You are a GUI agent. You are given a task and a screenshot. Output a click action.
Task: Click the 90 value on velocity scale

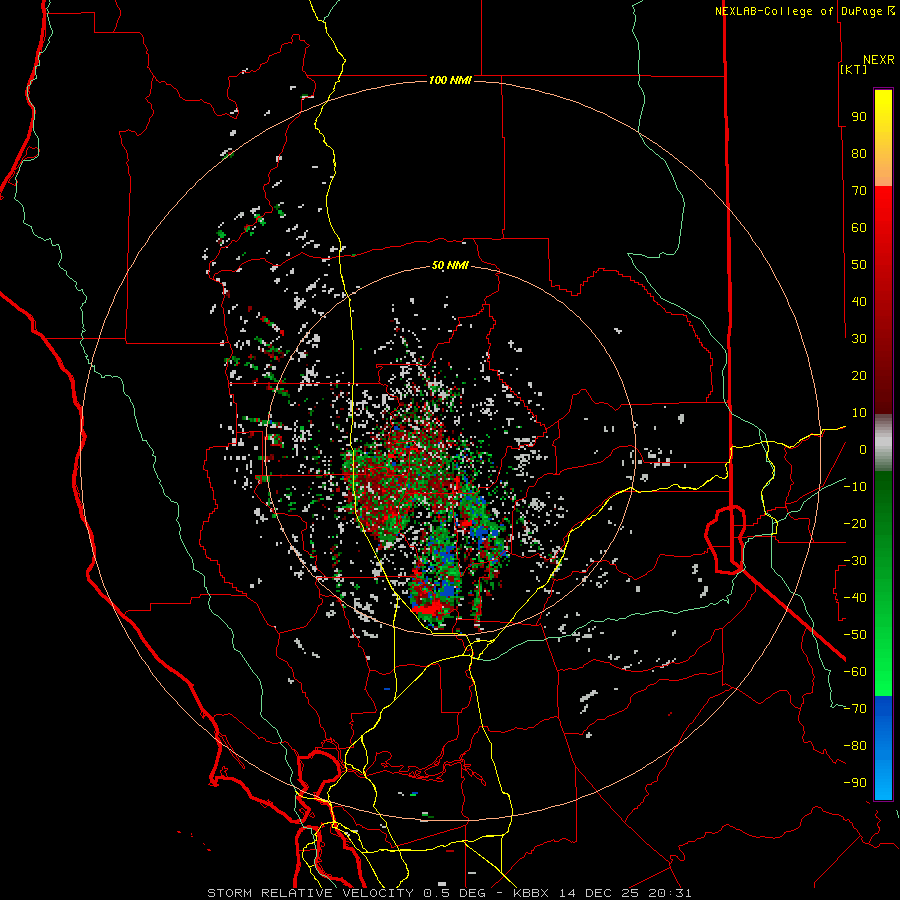[859, 117]
